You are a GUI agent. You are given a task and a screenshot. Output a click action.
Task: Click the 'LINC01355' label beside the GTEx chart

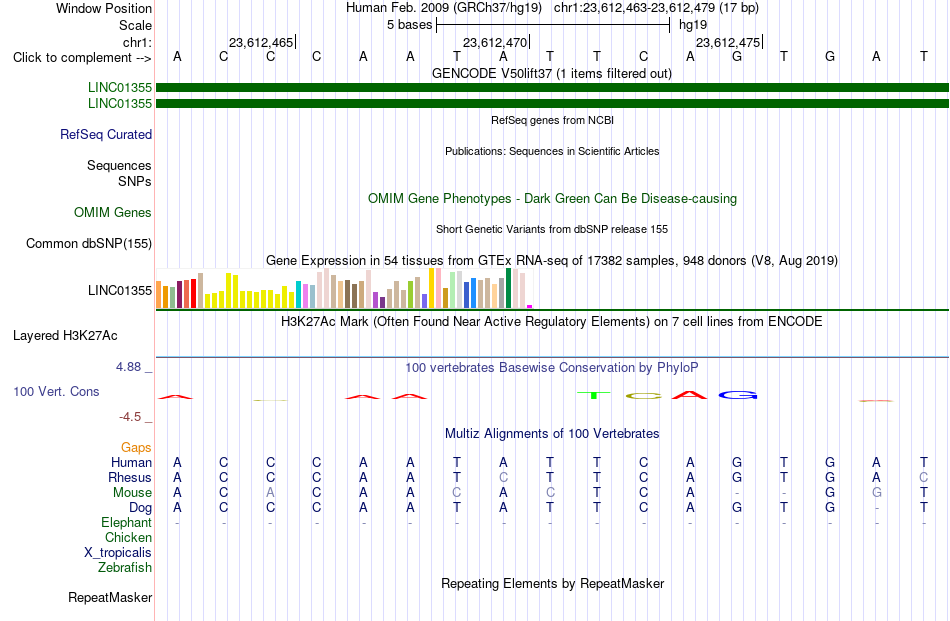(x=120, y=290)
